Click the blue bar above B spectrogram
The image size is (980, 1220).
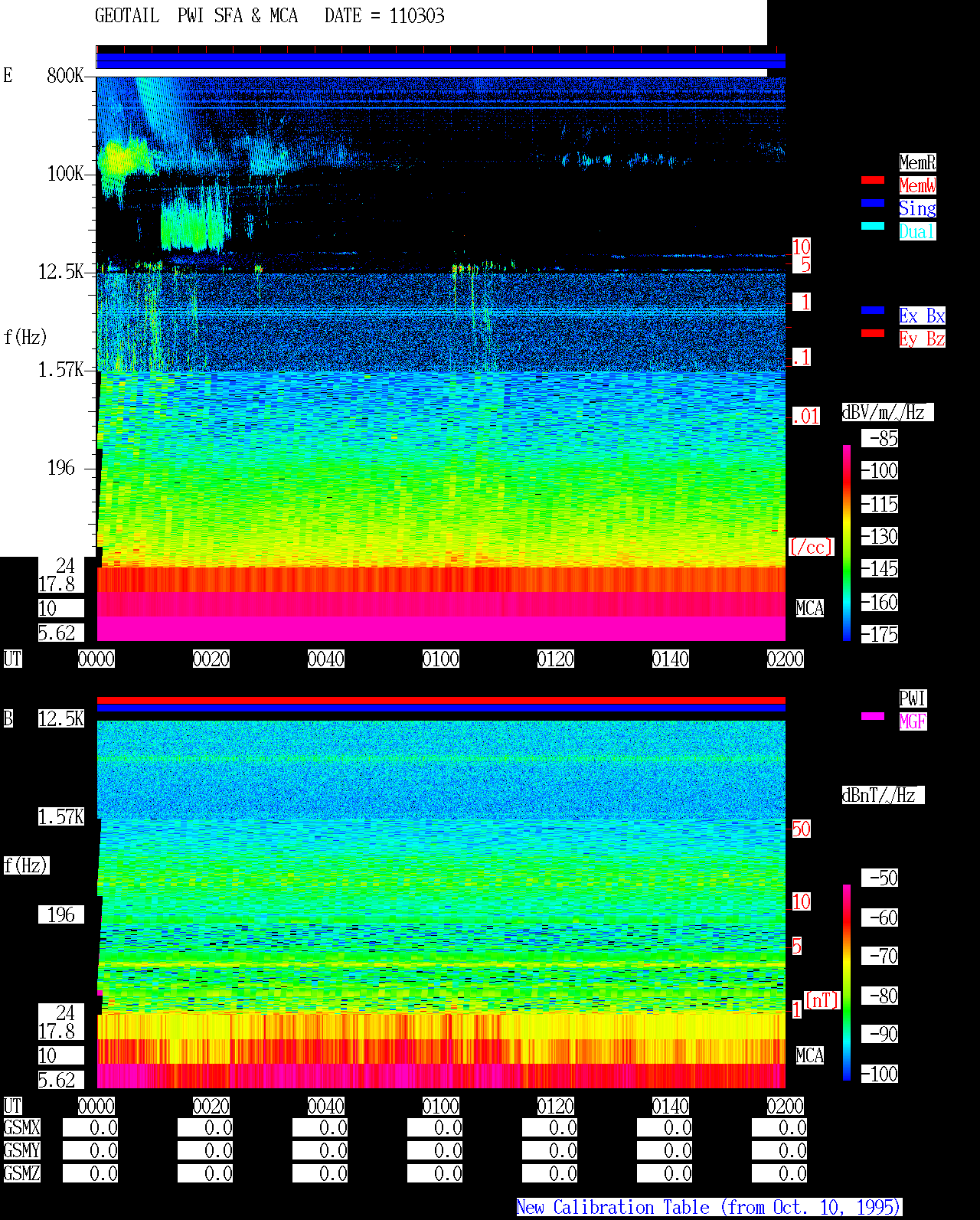pyautogui.click(x=441, y=708)
